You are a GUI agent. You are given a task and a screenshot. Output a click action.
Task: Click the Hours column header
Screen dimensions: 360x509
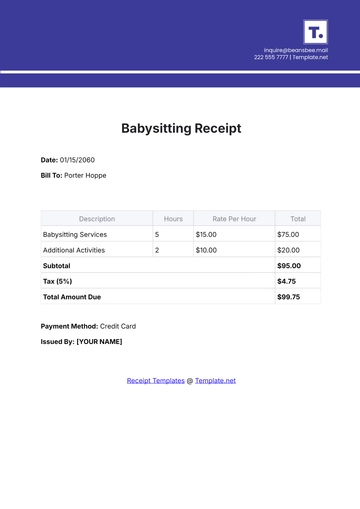point(173,219)
